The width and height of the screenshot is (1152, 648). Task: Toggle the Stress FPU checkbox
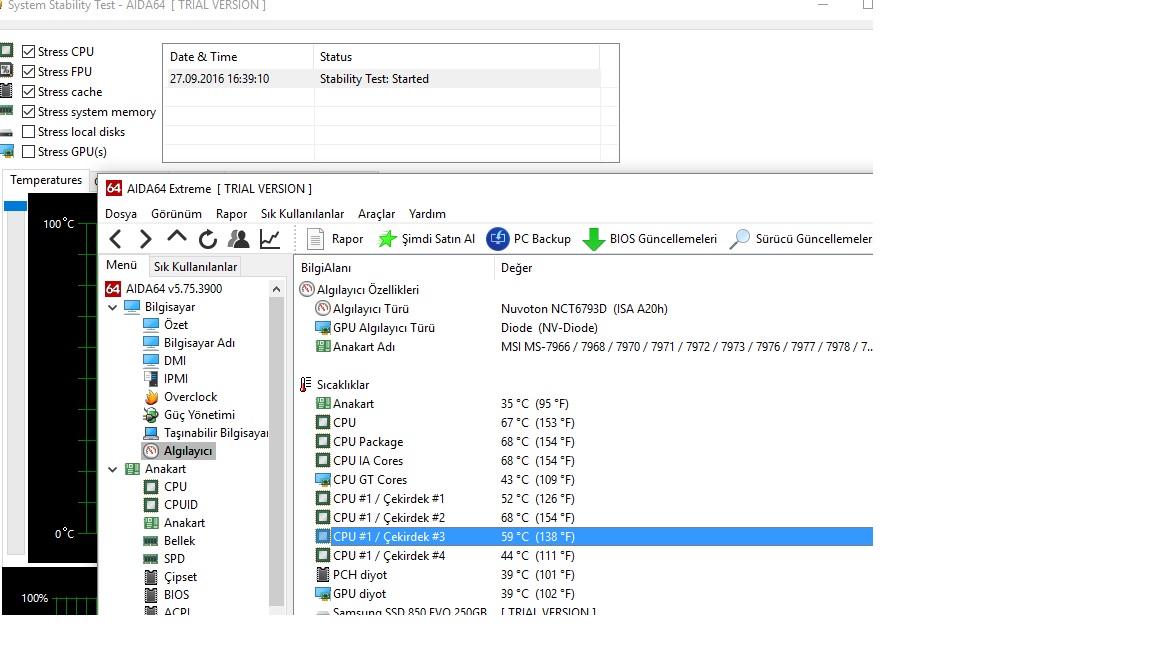[29, 71]
